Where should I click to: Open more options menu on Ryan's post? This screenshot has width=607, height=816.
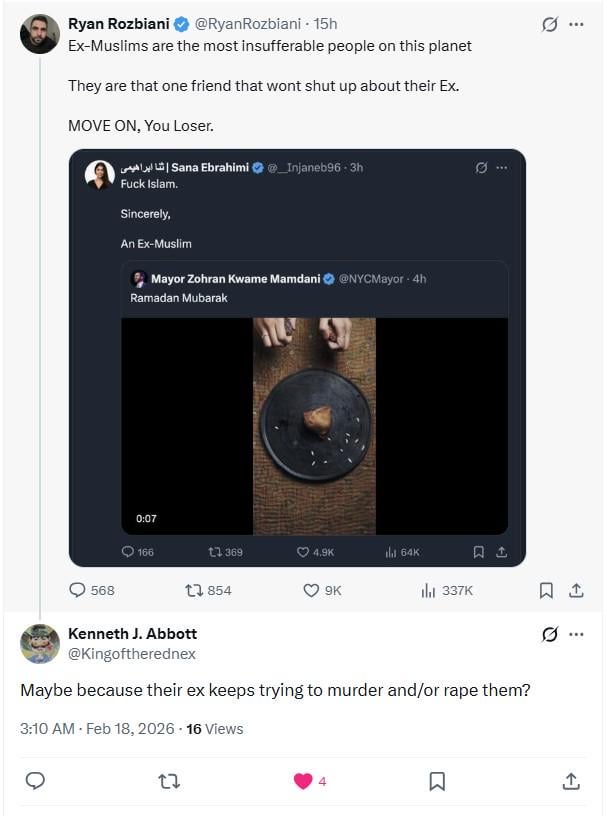click(x=576, y=25)
